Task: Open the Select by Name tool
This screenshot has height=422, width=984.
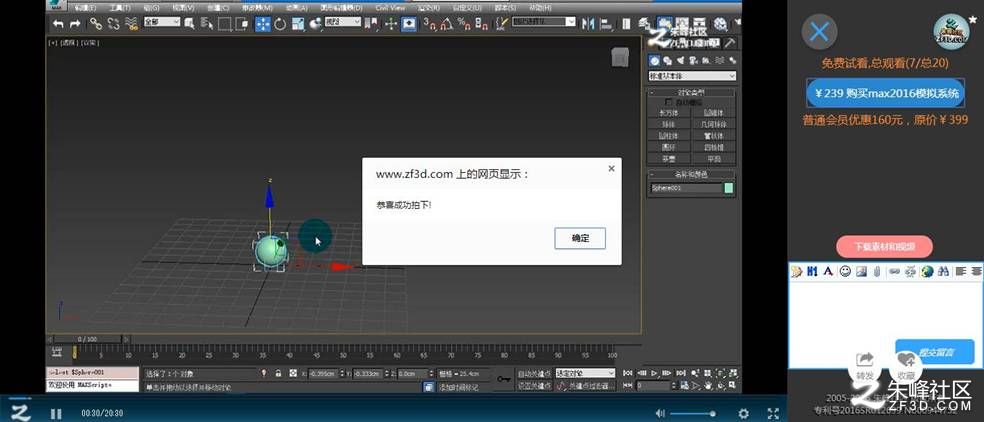Action: 207,24
